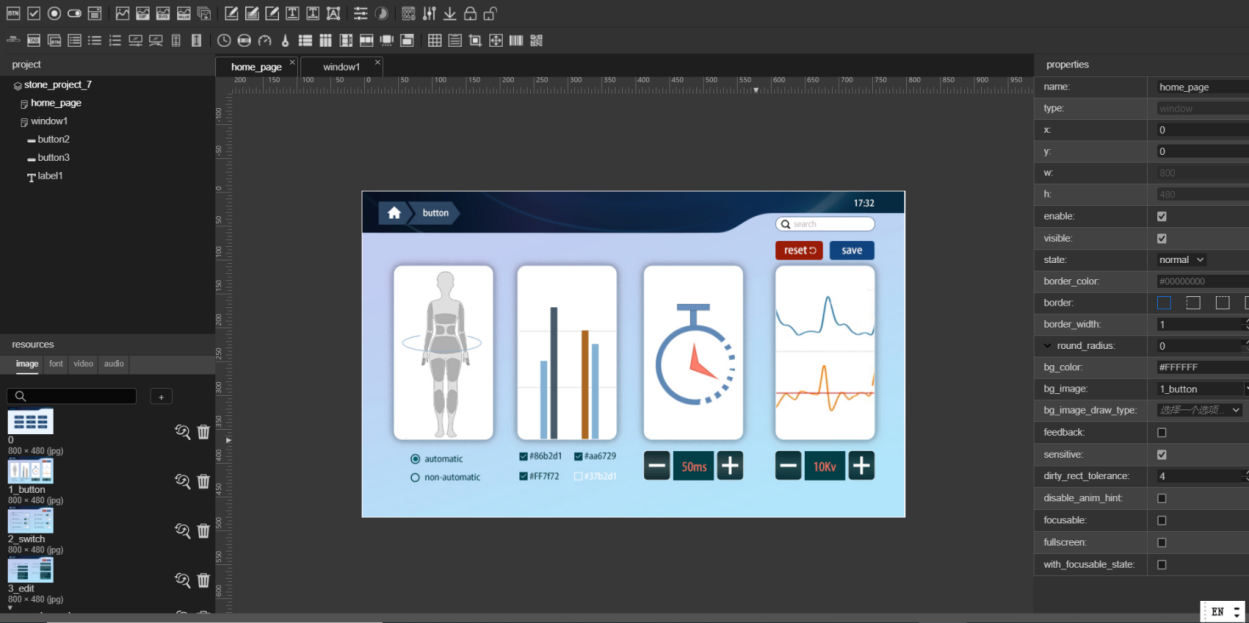Viewport: 1249px width, 623px height.
Task: Select button2 in the project tree
Action: (x=53, y=140)
